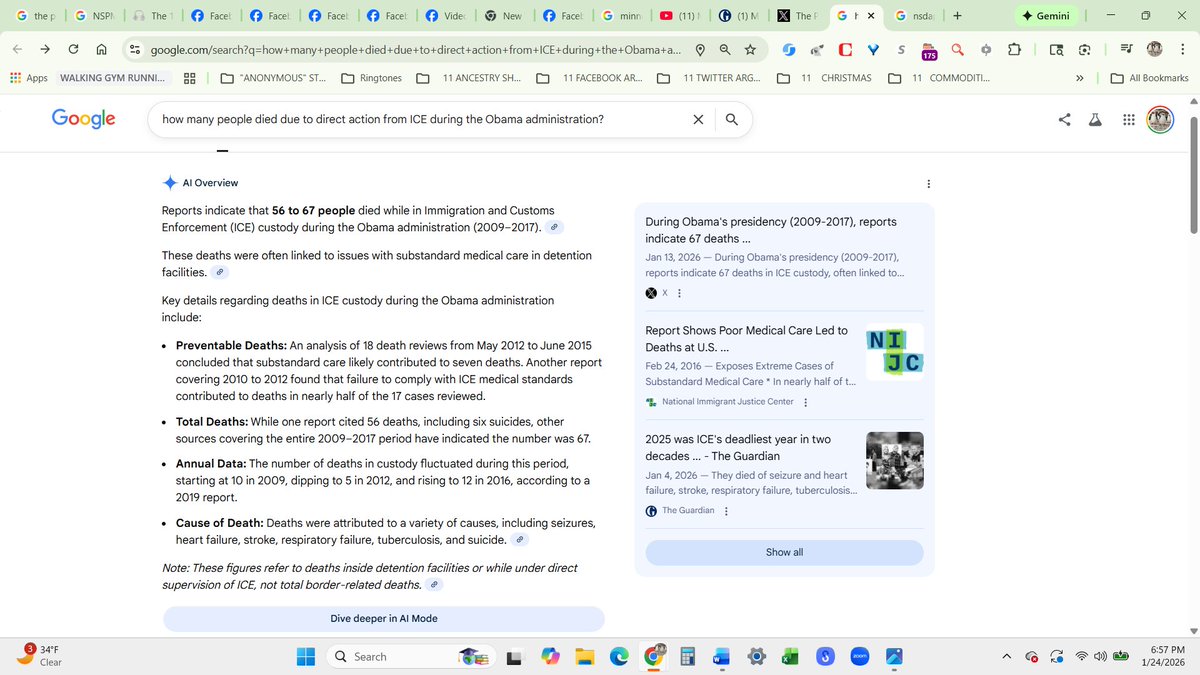Open a new tab with plus button

[957, 16]
